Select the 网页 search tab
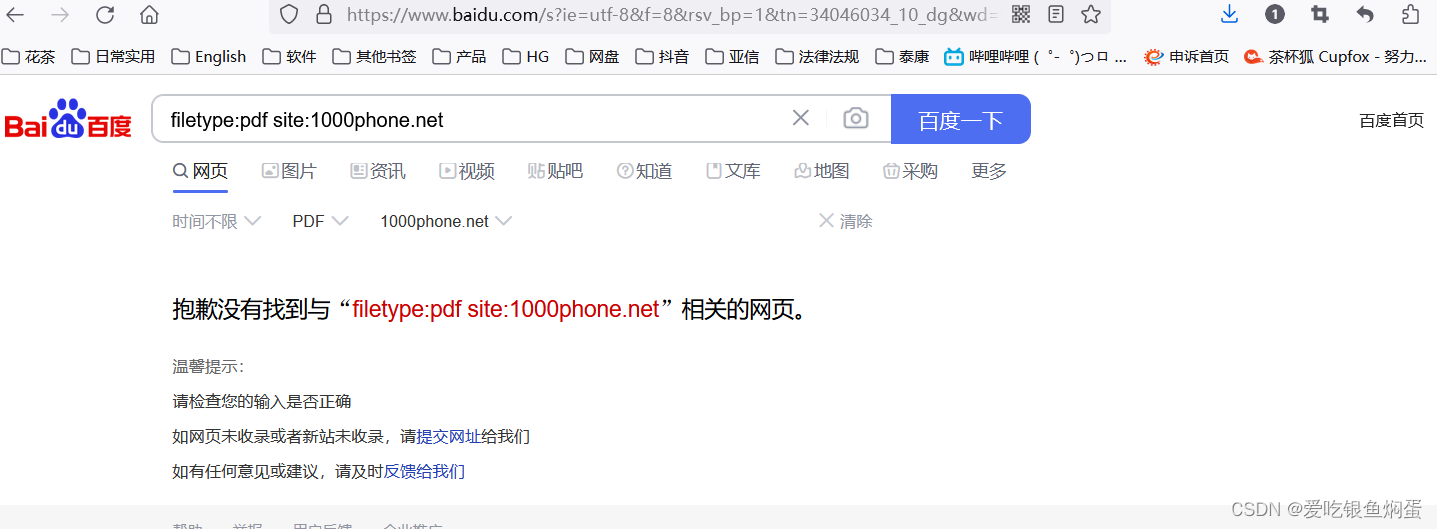This screenshot has height=529, width=1437. pos(200,171)
